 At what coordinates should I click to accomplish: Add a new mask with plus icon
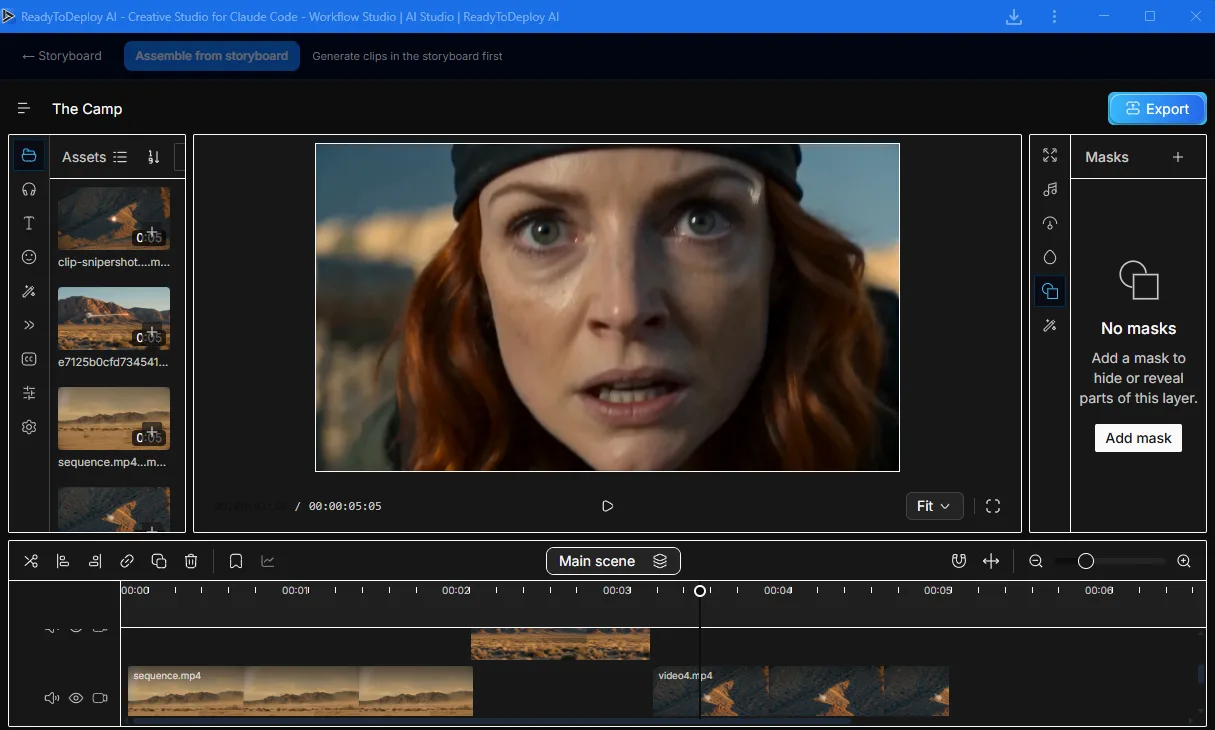tap(1178, 157)
